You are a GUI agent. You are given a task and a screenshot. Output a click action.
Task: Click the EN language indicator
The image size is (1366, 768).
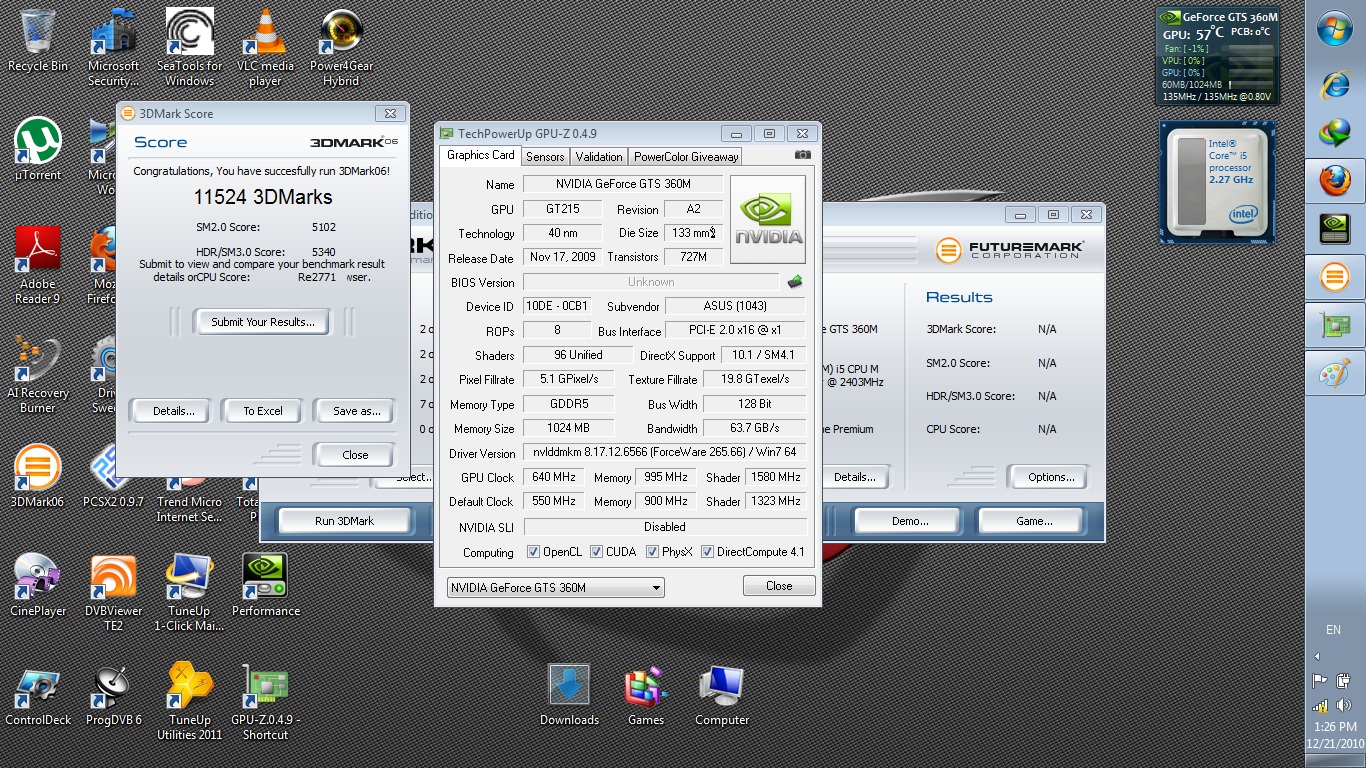click(x=1333, y=630)
